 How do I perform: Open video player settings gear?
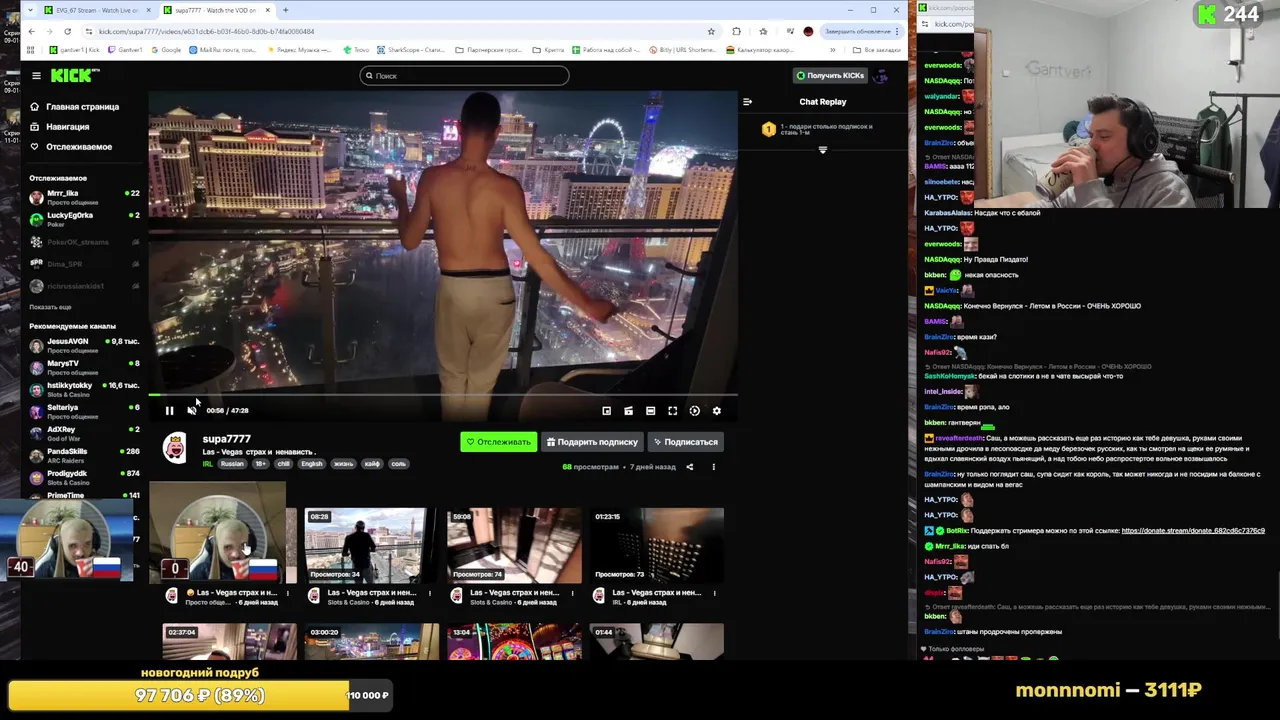(x=716, y=411)
